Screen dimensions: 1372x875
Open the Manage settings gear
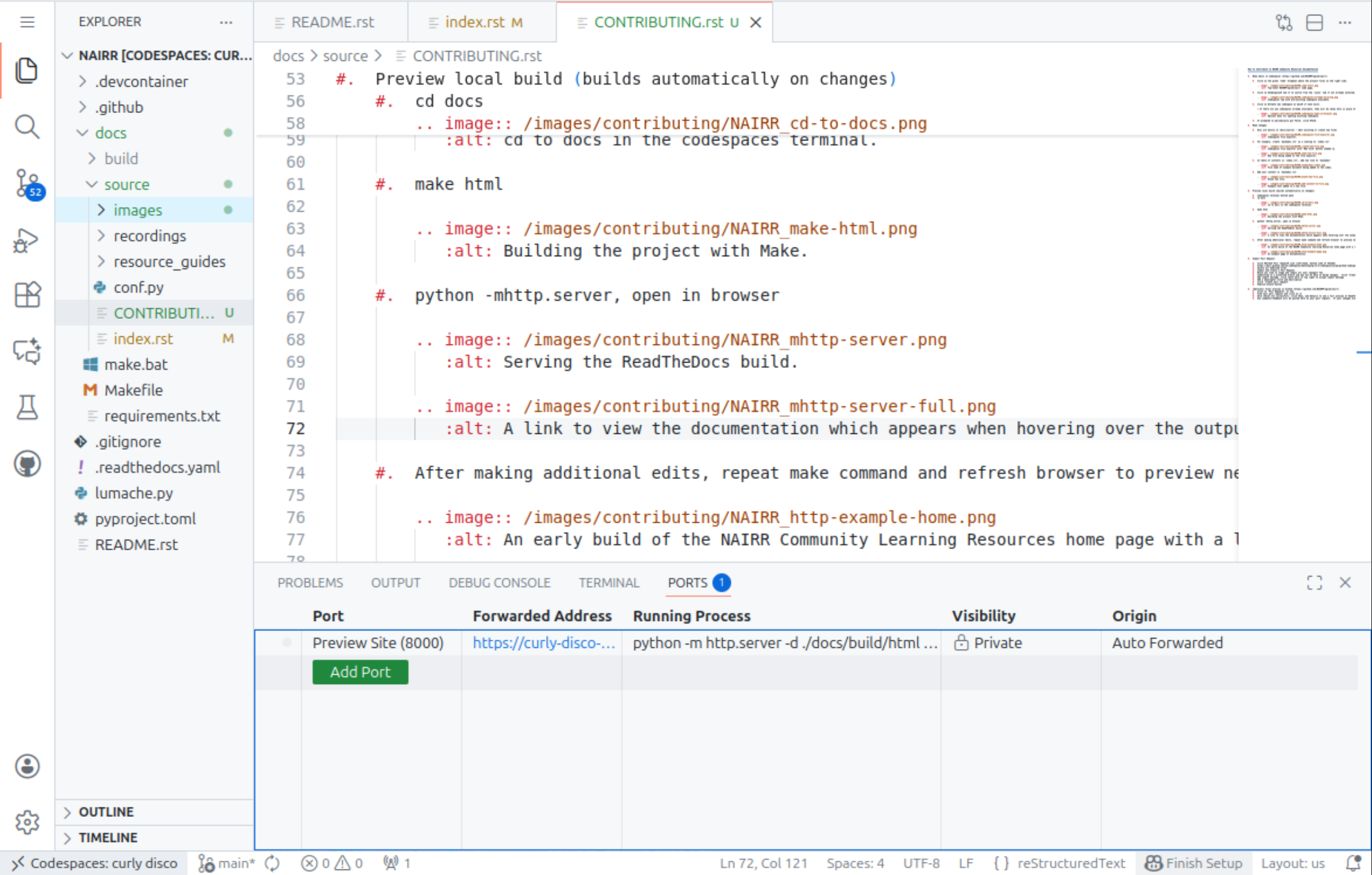pyautogui.click(x=27, y=822)
